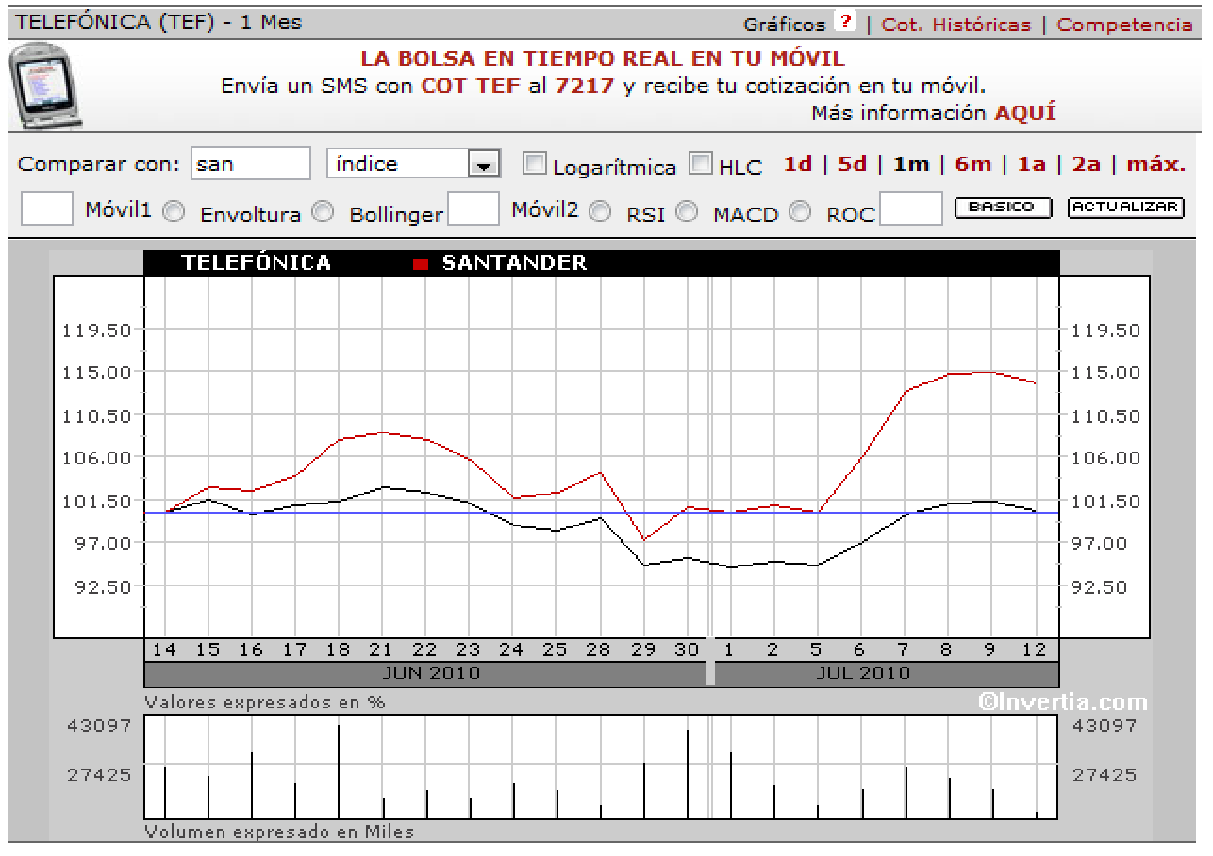
Task: Switch to 1a time range
Action: (x=1031, y=164)
